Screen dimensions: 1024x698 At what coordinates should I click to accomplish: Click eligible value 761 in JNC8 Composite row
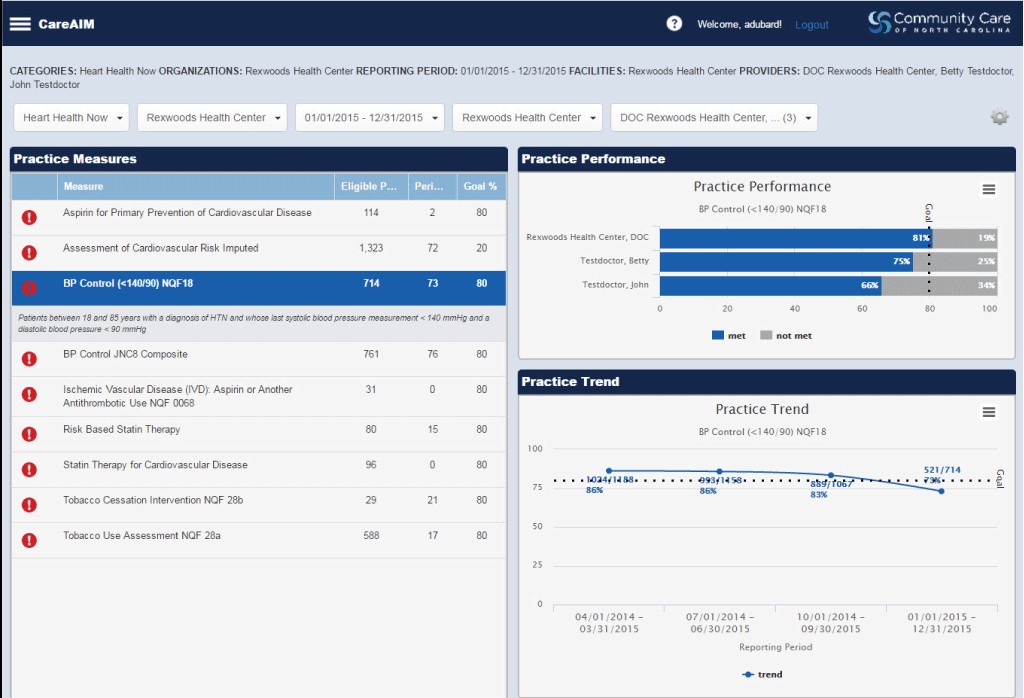[x=371, y=354]
